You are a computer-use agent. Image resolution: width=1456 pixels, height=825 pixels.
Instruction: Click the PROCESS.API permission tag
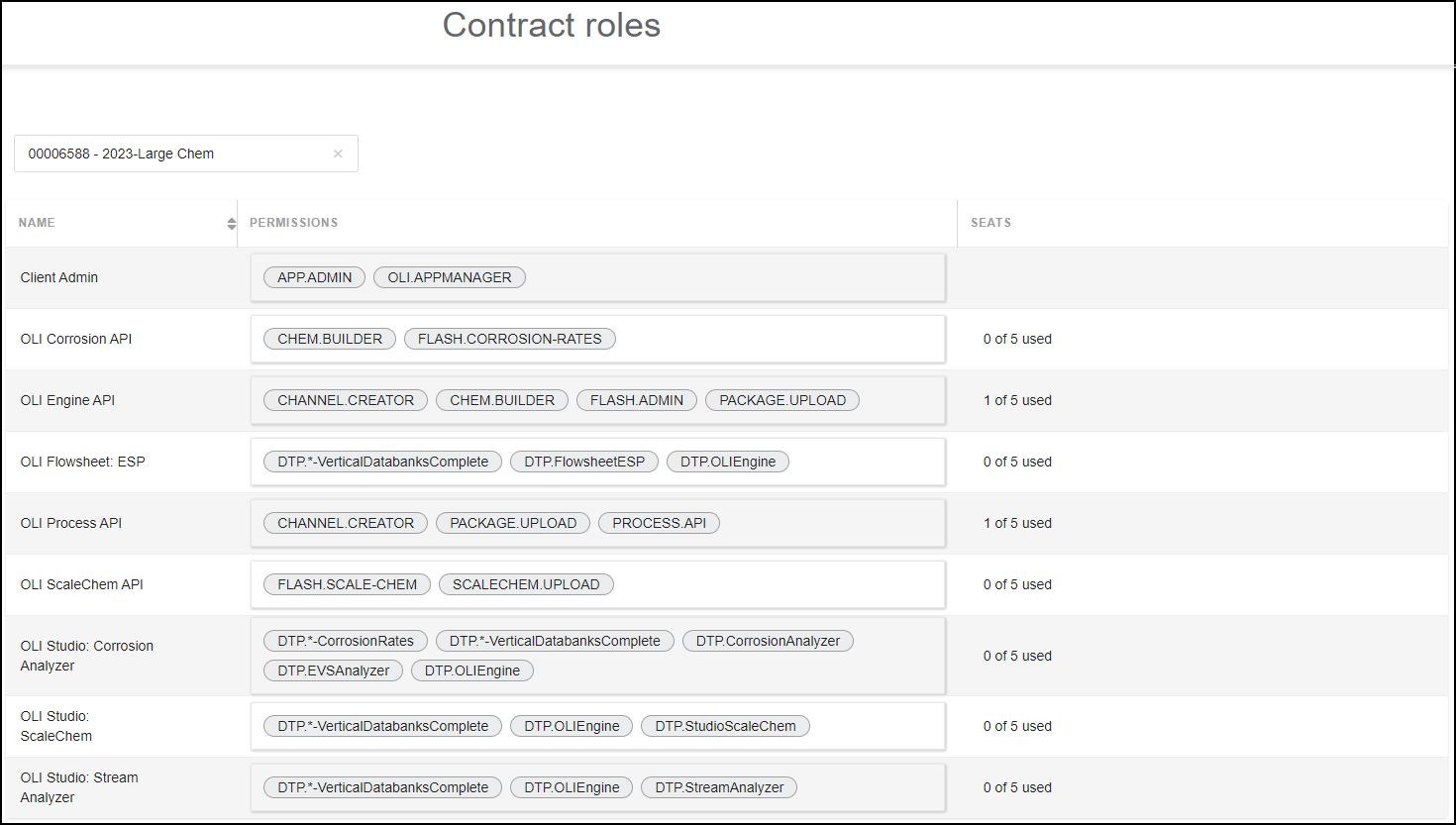click(x=659, y=523)
